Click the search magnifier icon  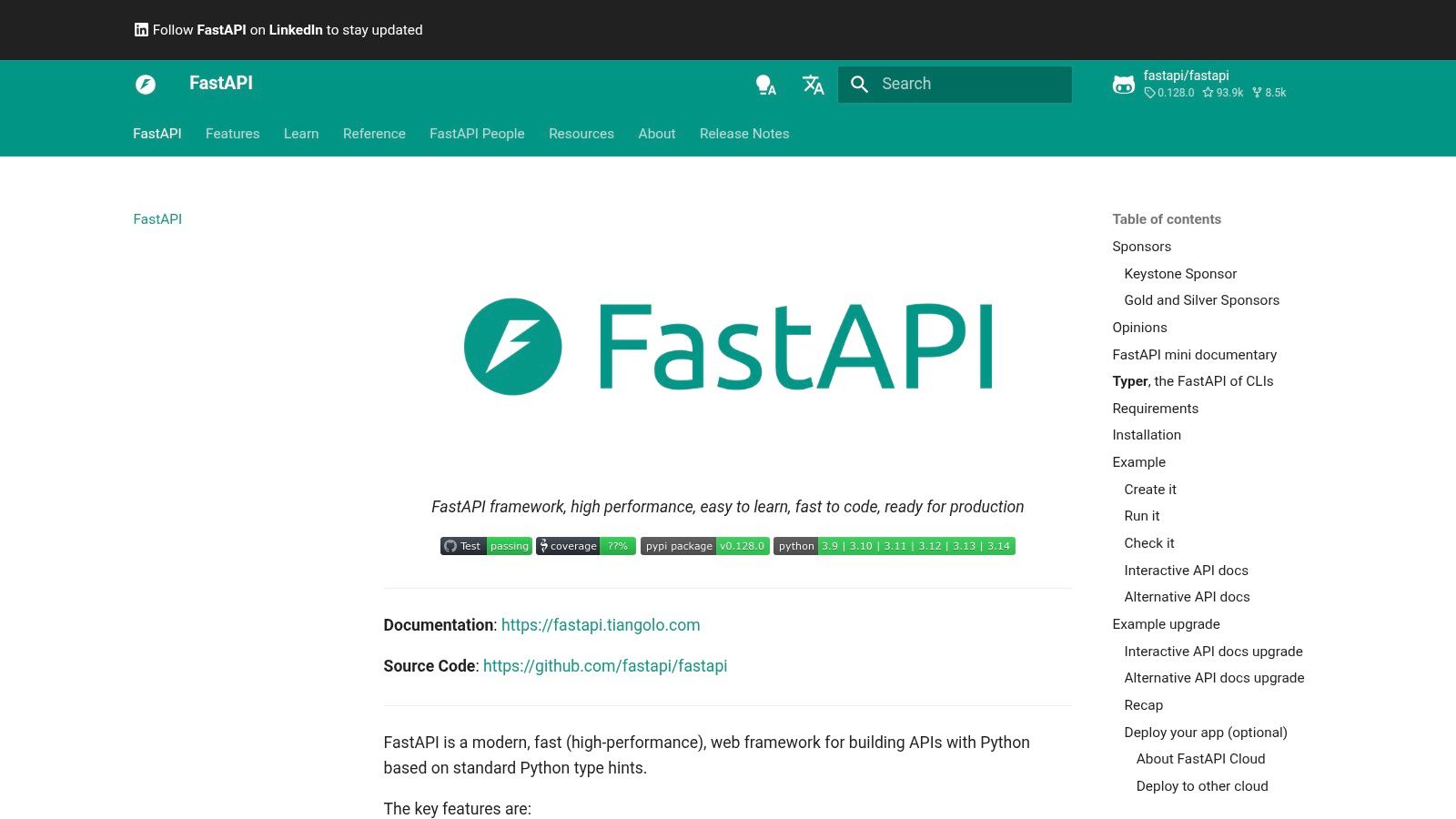tap(860, 84)
